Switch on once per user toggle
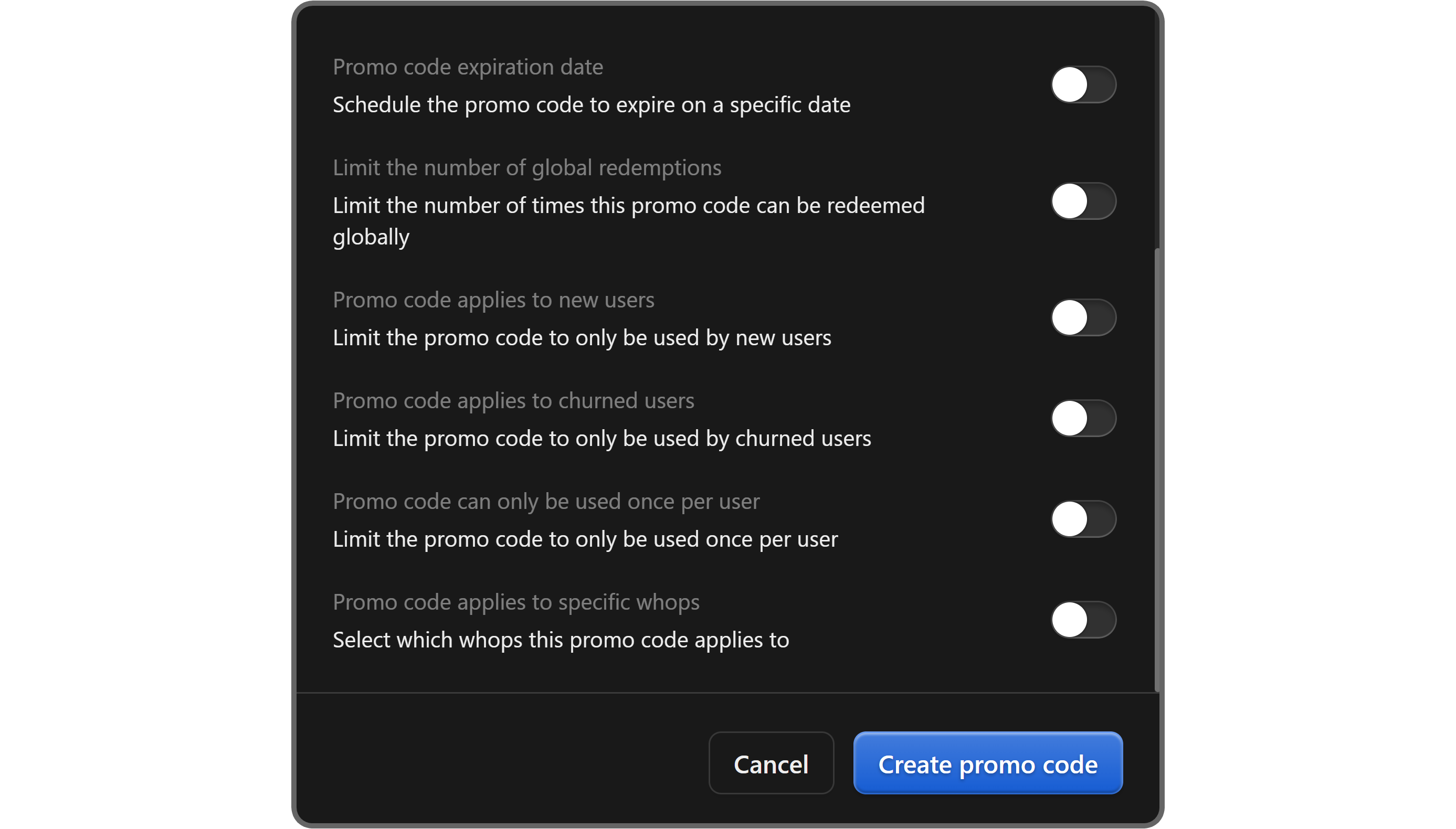 (1083, 519)
